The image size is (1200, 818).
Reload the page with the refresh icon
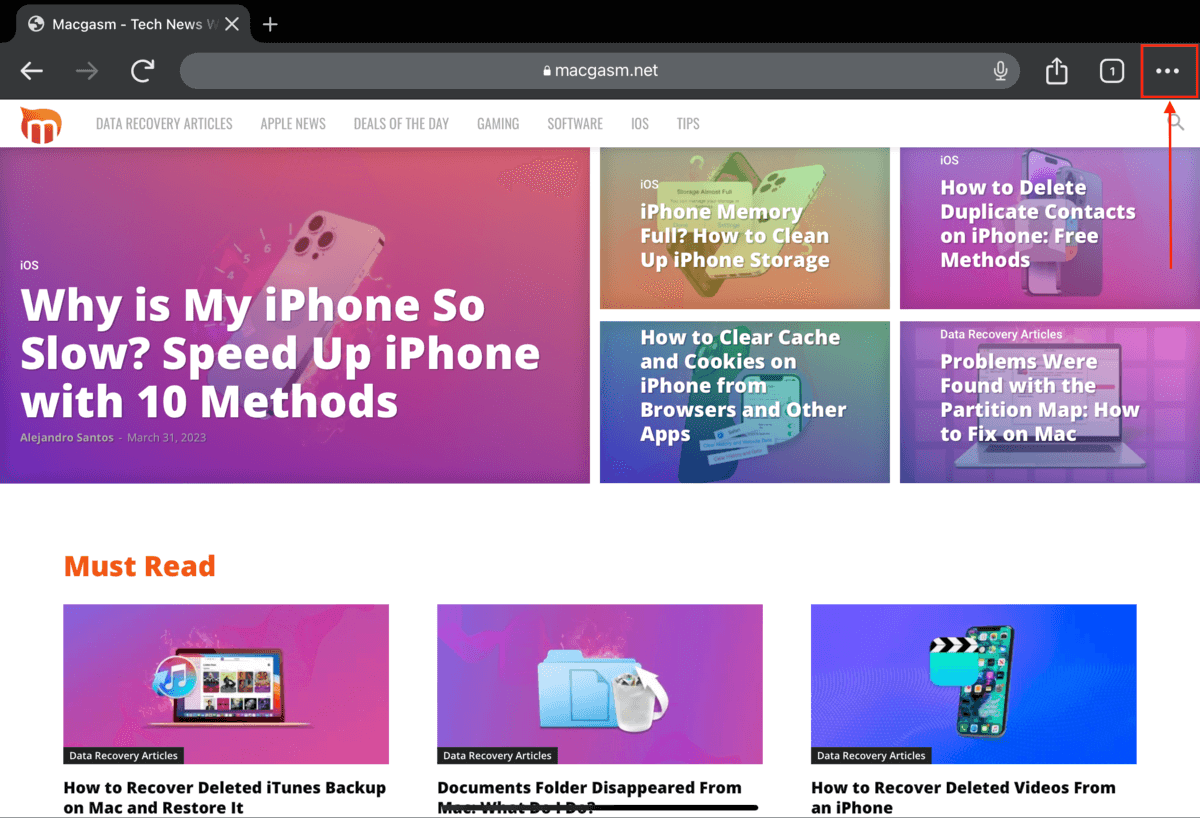tap(143, 71)
